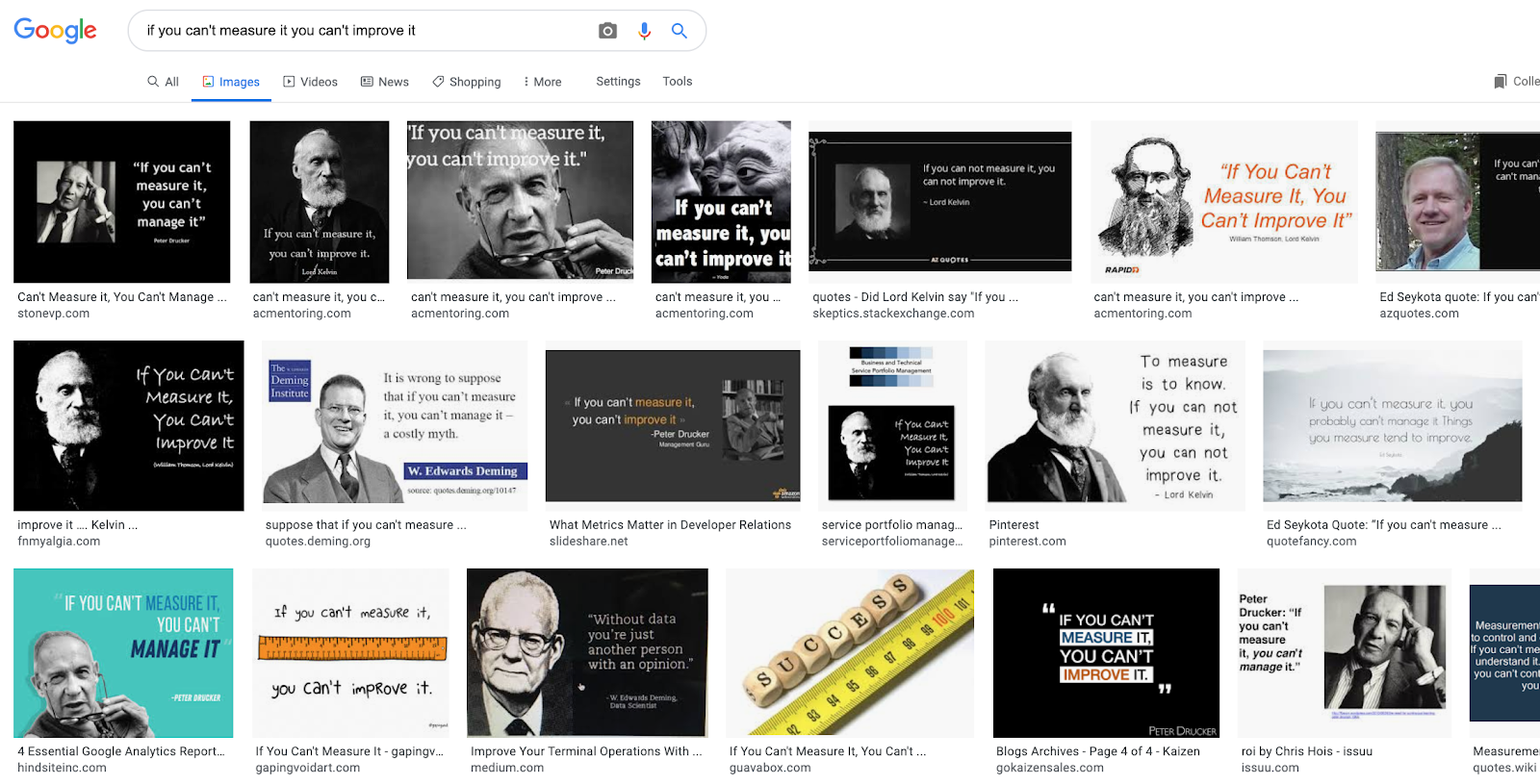The image size is (1540, 784).
Task: Open the What Metrics Matter in Developer Relations link
Action: click(x=670, y=525)
